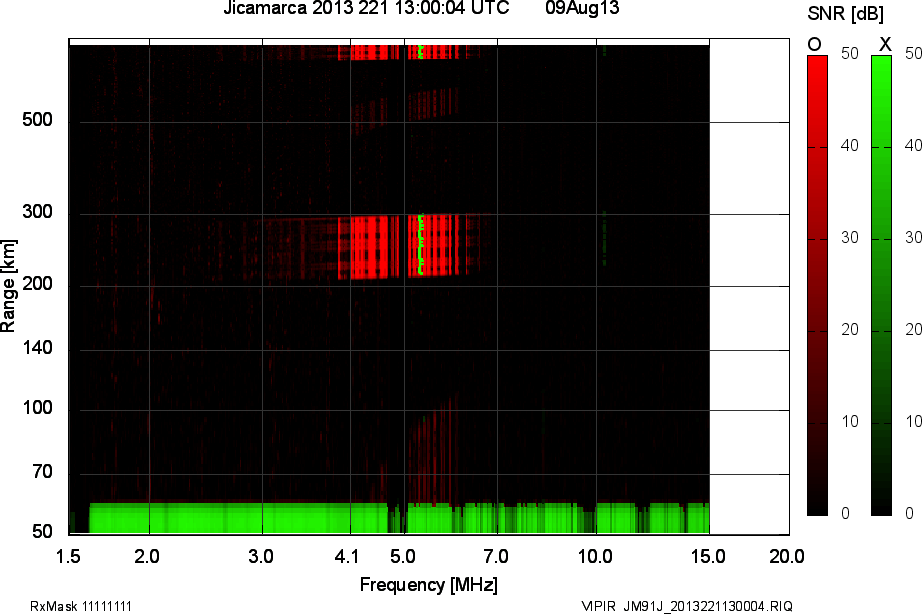Click the "X" label above green bar
The image size is (922, 614).
[884, 44]
